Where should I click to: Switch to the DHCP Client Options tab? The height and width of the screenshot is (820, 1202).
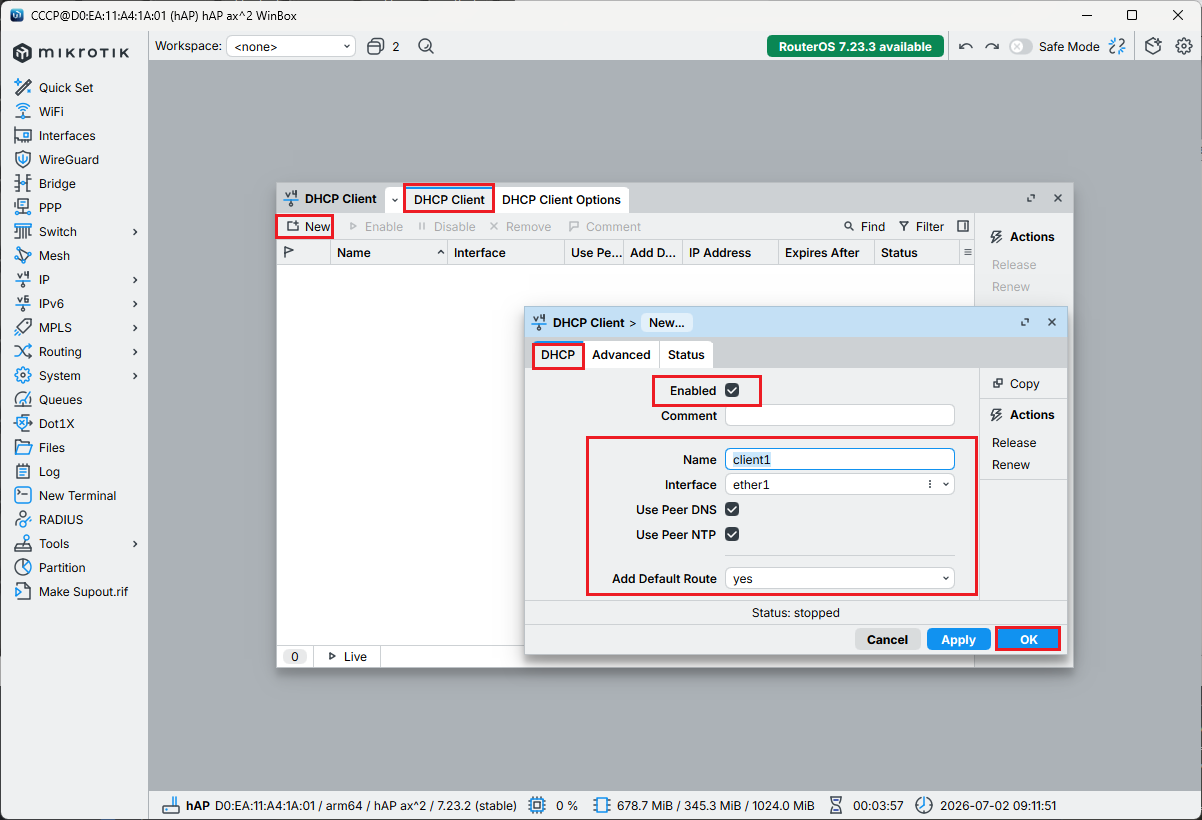(561, 199)
